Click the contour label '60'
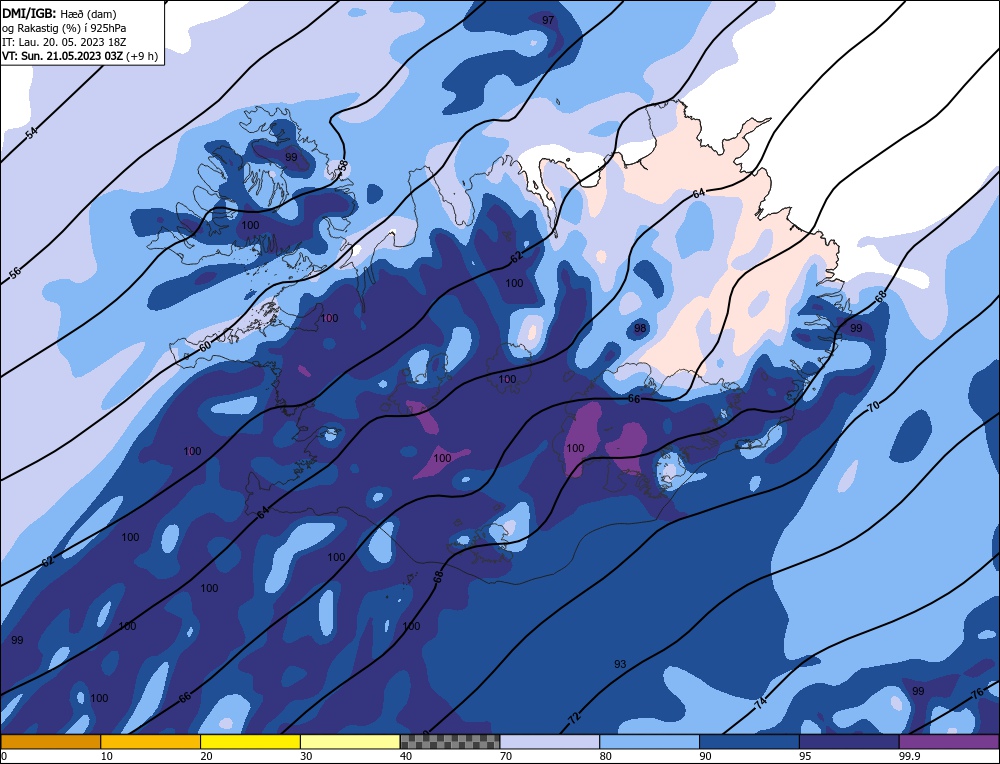 click(204, 346)
